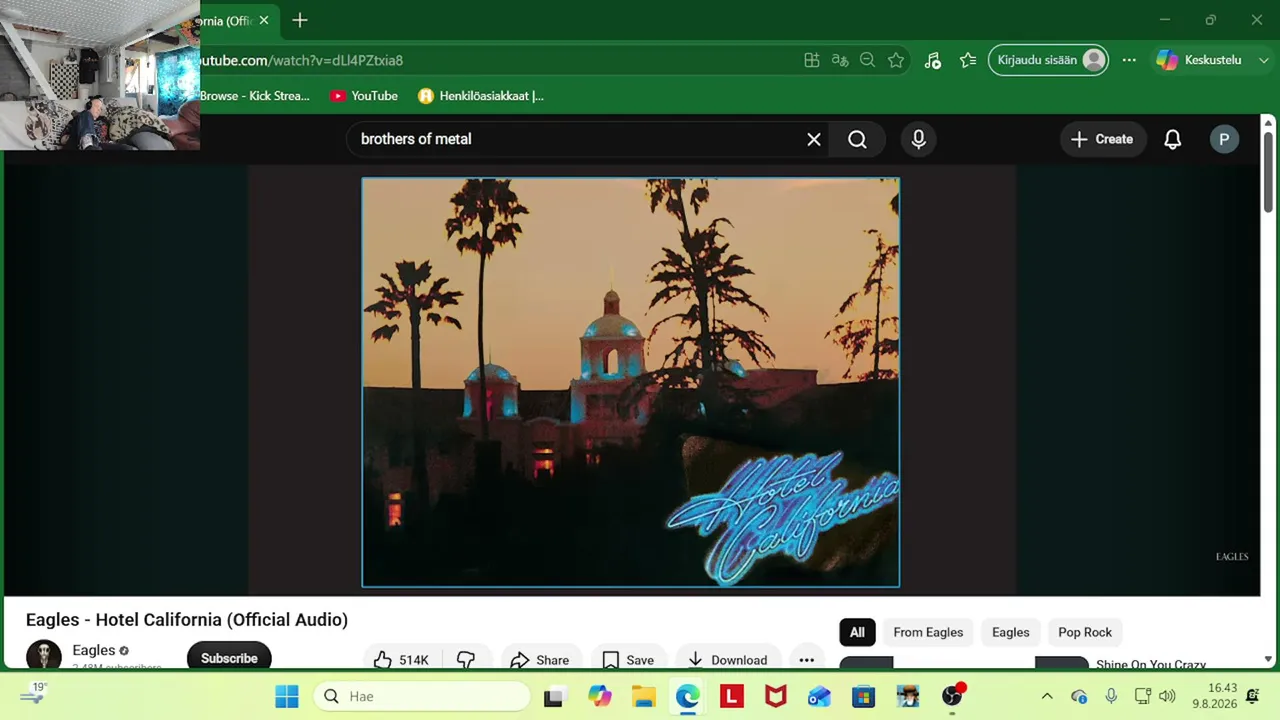Screen dimensions: 1280x720
Task: Open volume control in system tray
Action: click(x=1167, y=696)
